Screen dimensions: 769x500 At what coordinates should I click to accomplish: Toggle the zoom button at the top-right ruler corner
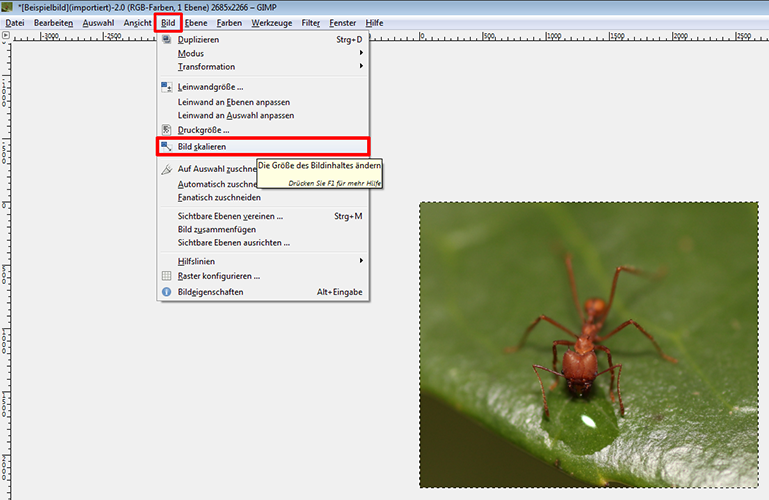[763, 35]
